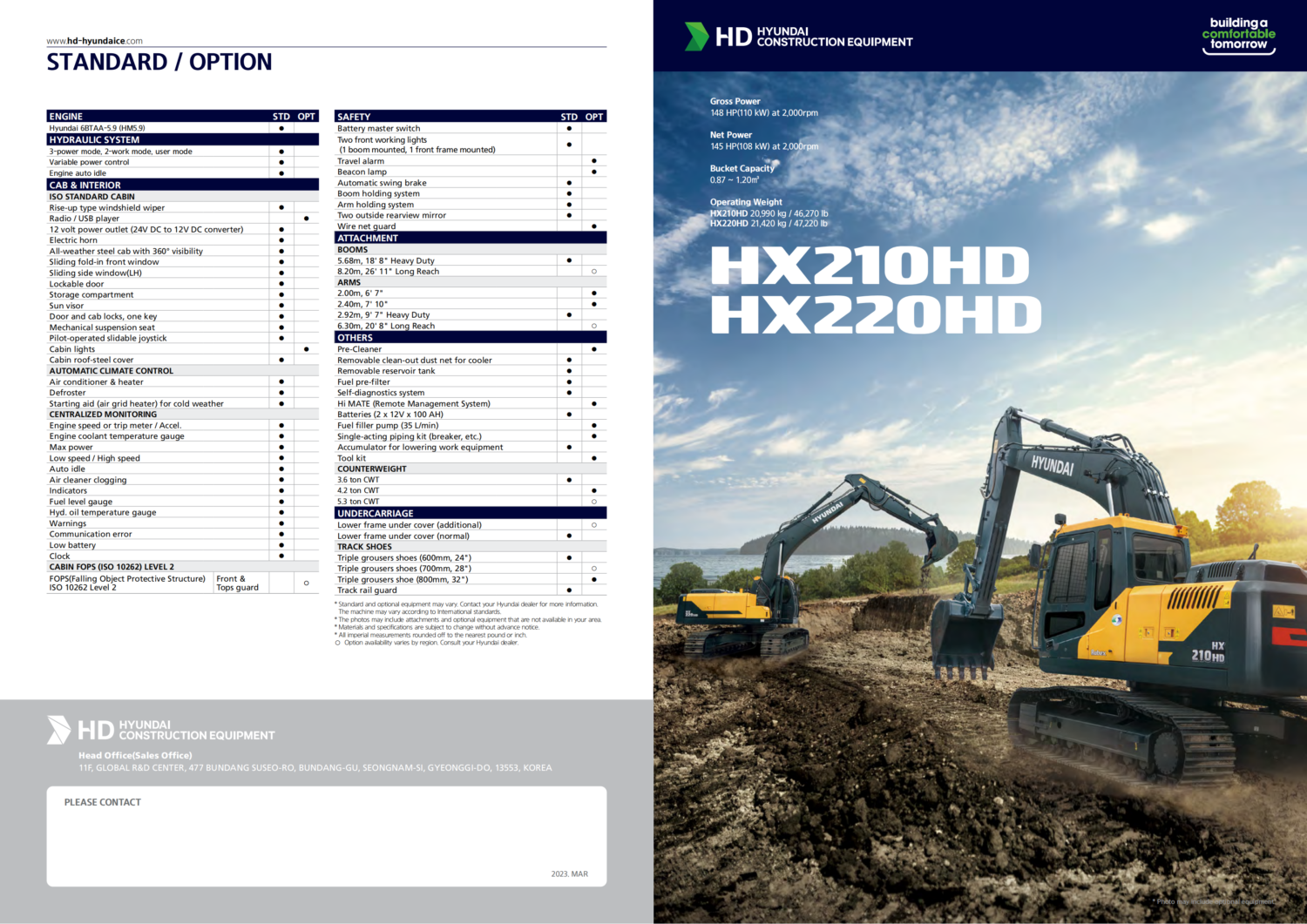Click the Front & Tops guard cell
Viewport: 1307px width, 924px height.
tap(240, 583)
